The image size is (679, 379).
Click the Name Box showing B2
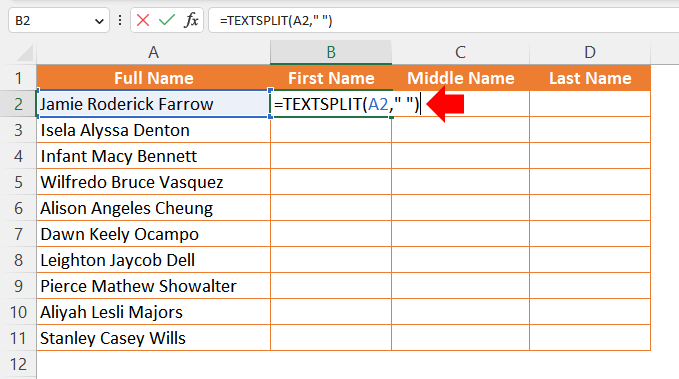click(x=58, y=20)
